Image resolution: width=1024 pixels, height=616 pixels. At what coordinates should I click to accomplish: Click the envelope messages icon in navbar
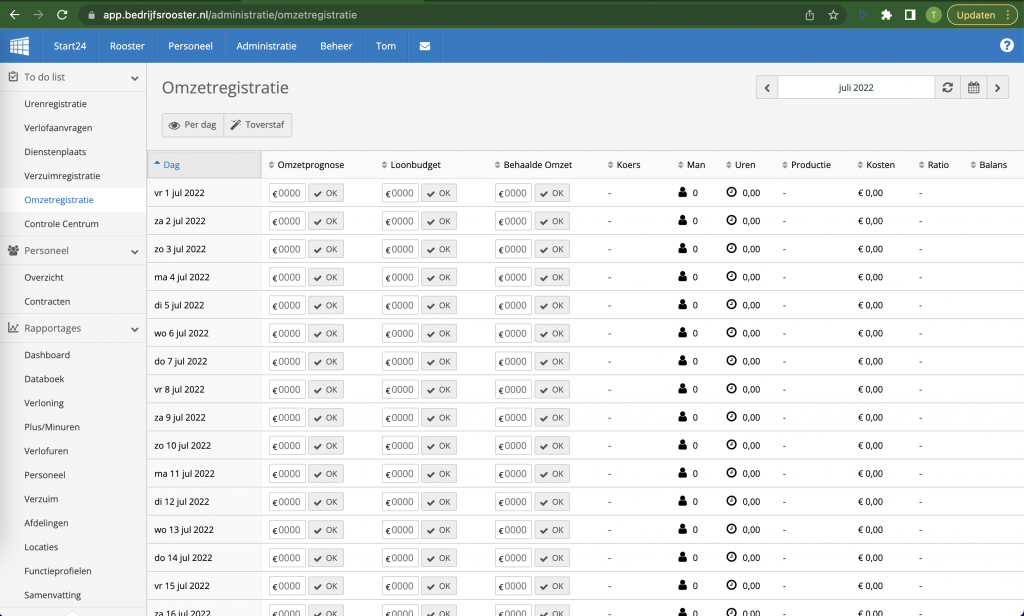[x=424, y=46]
